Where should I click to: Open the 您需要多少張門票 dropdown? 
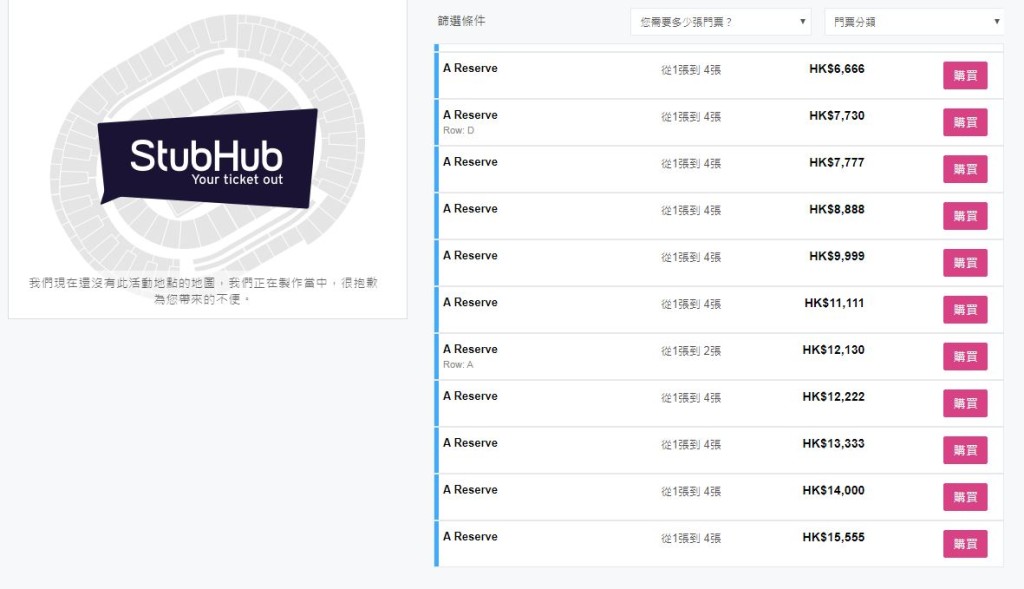718,20
